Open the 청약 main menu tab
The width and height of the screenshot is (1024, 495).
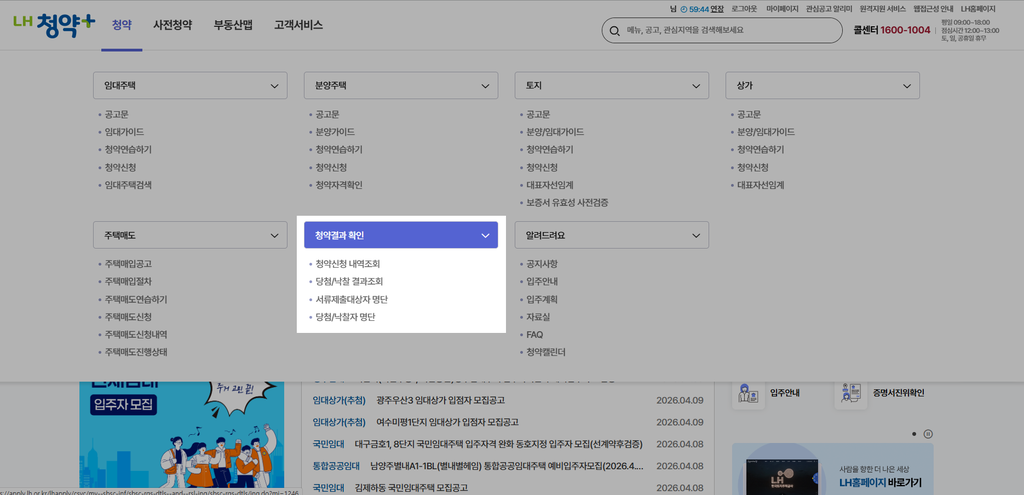[x=121, y=25]
